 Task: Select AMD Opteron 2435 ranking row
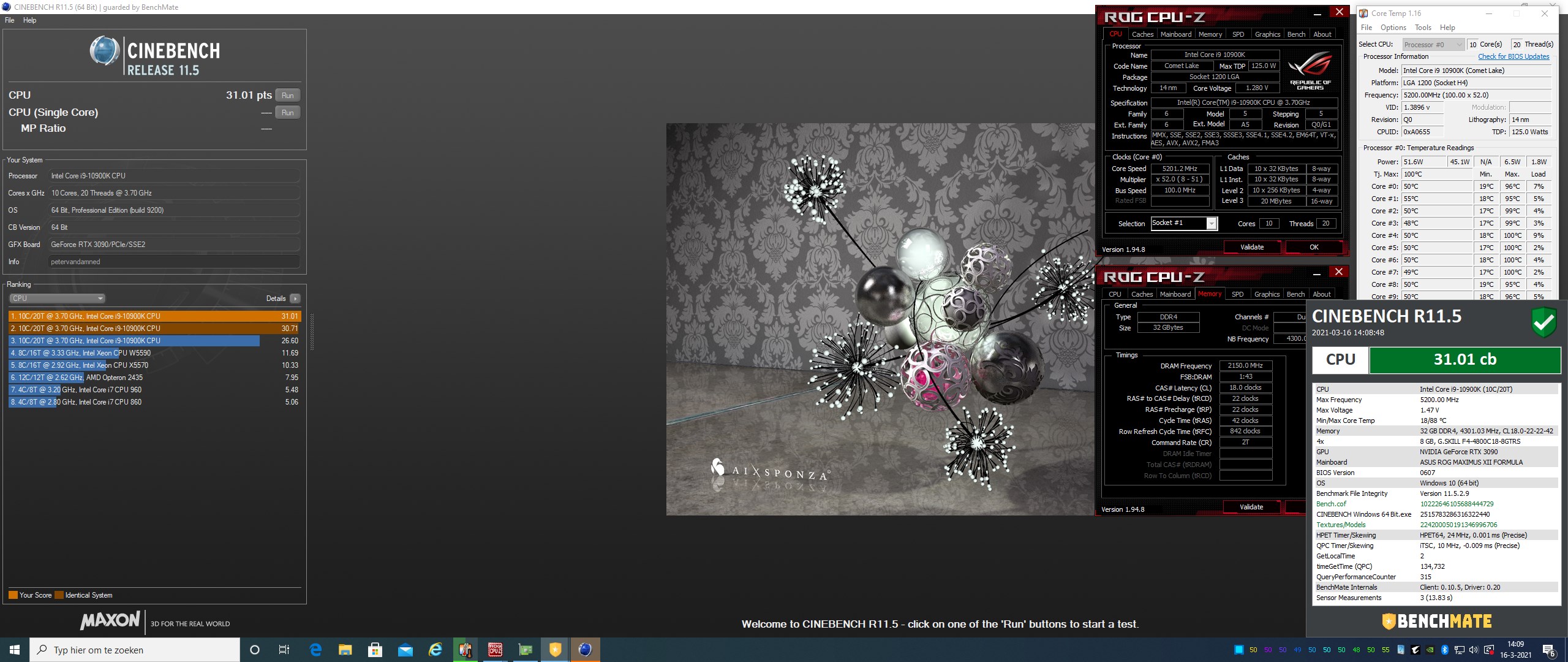click(x=154, y=378)
